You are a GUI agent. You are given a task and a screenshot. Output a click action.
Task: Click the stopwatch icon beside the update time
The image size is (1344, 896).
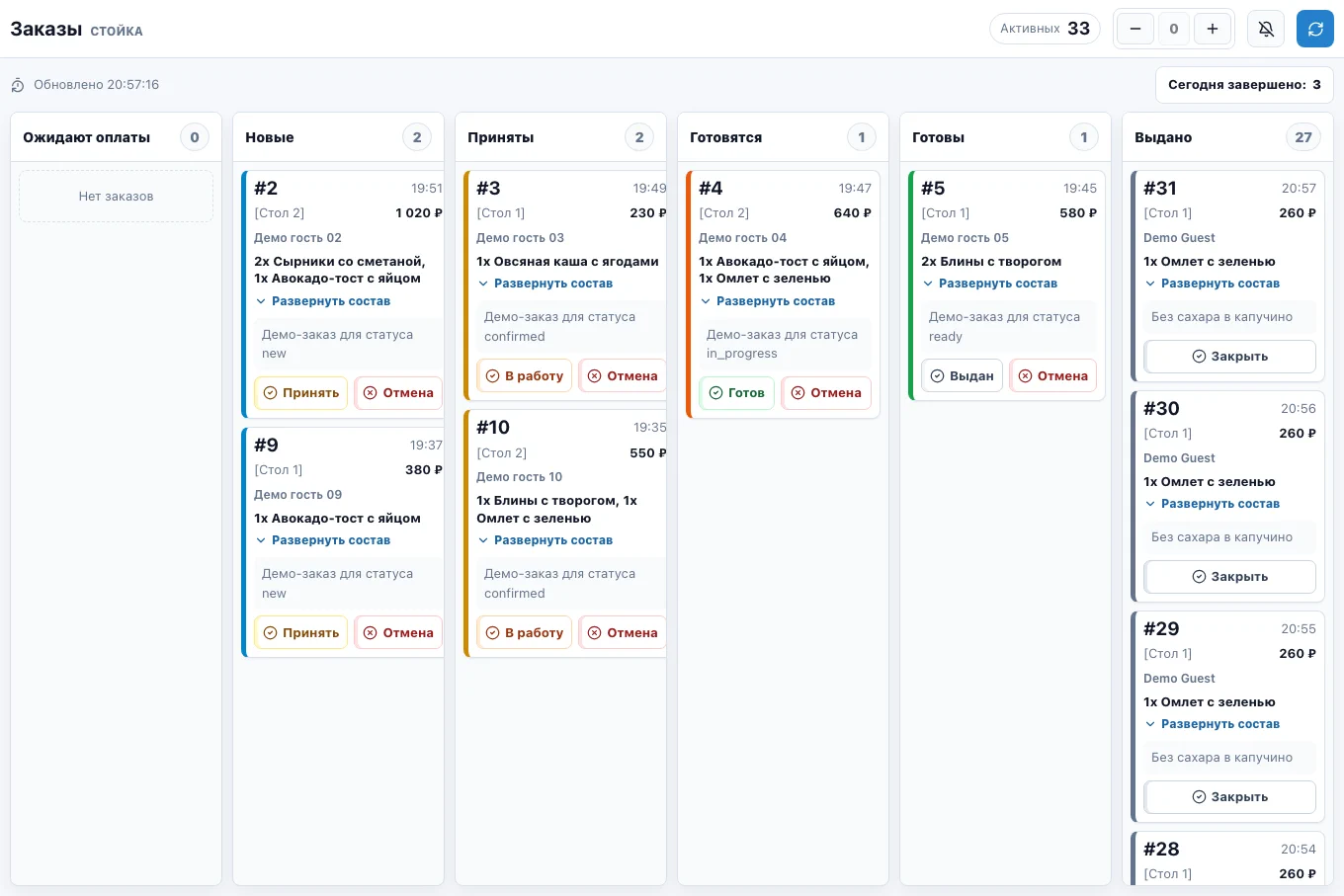[18, 85]
